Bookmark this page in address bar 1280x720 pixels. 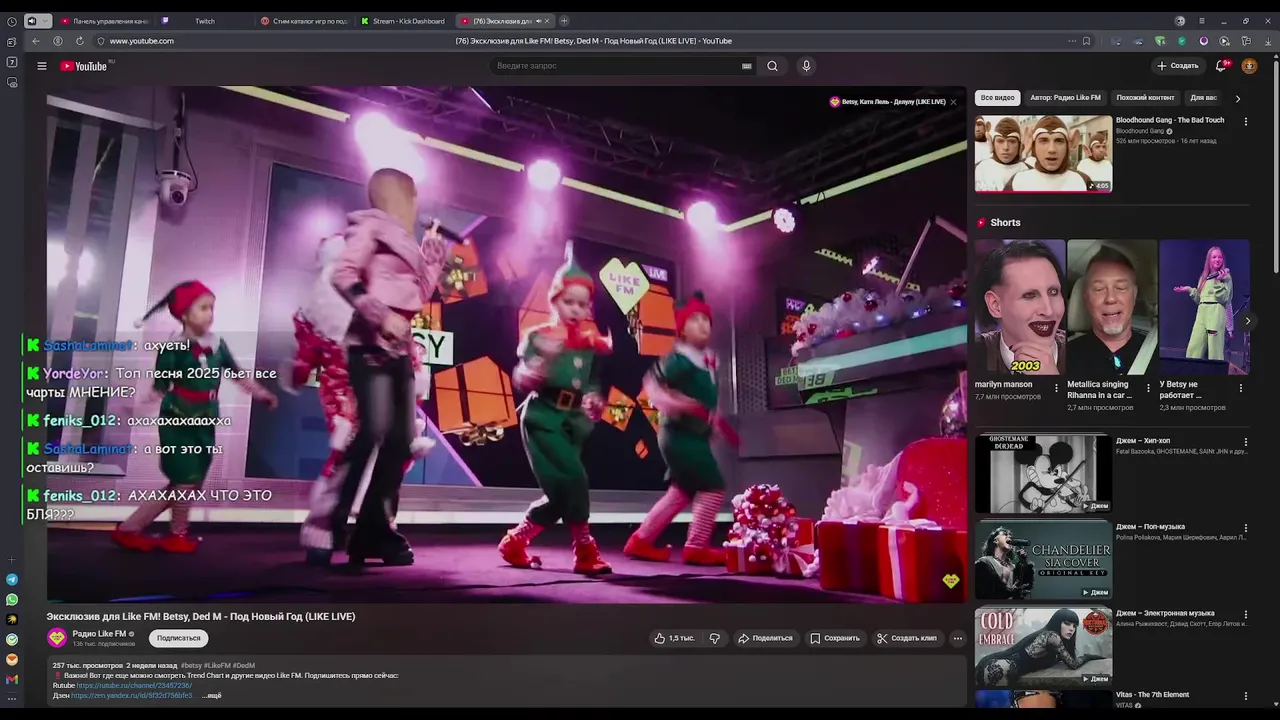1086,41
